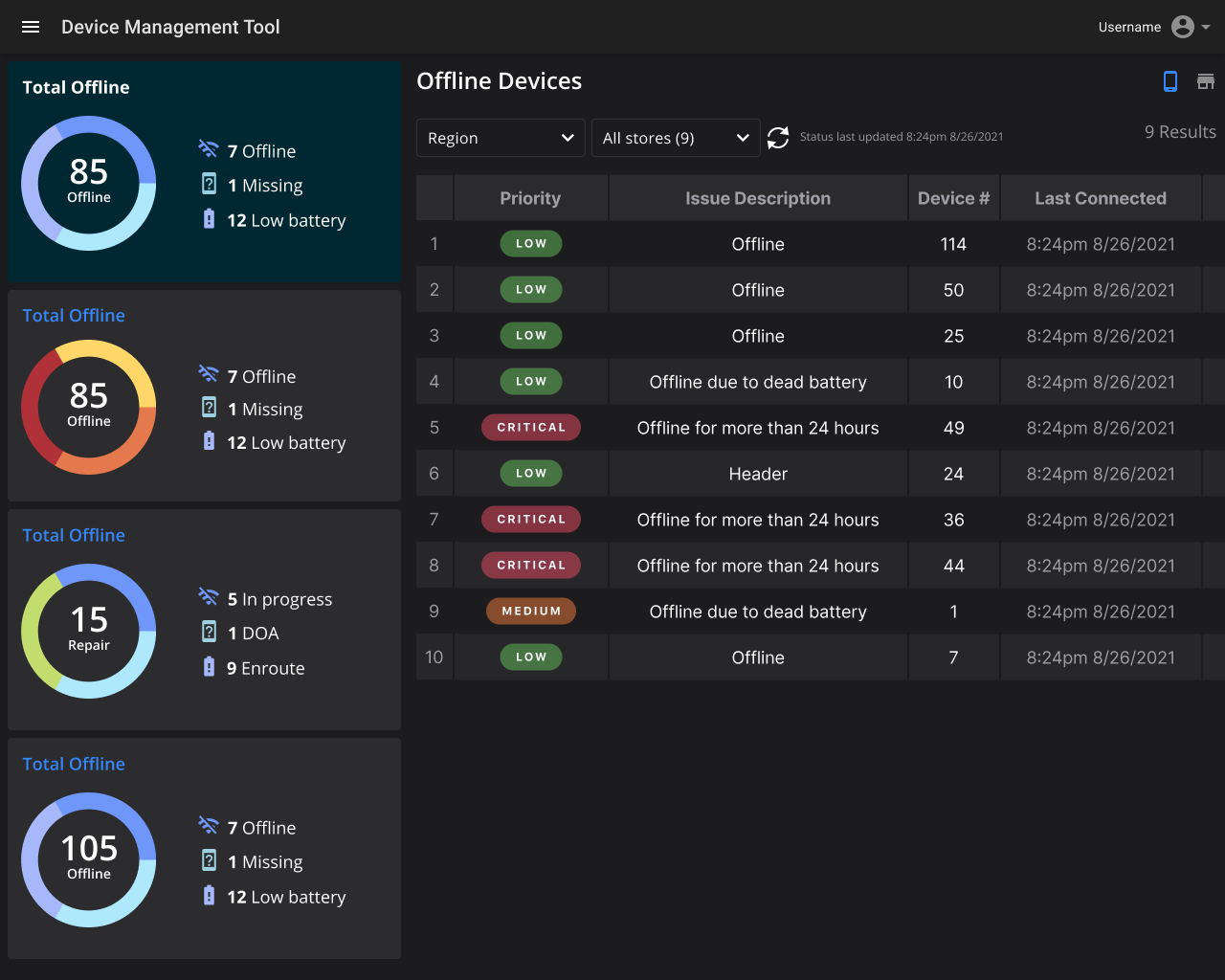The image size is (1225, 980).
Task: Click '5 In progress' text
Action: [279, 599]
